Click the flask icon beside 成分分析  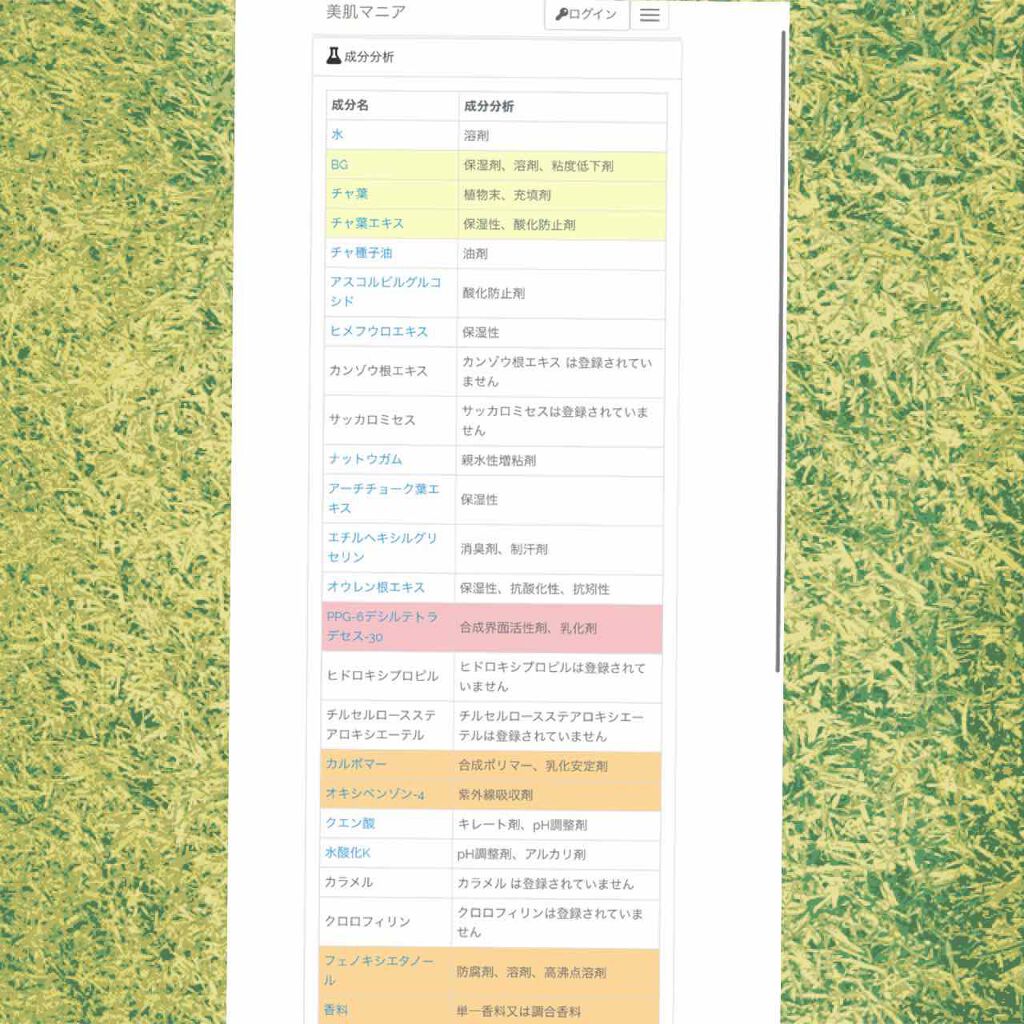pyautogui.click(x=333, y=56)
